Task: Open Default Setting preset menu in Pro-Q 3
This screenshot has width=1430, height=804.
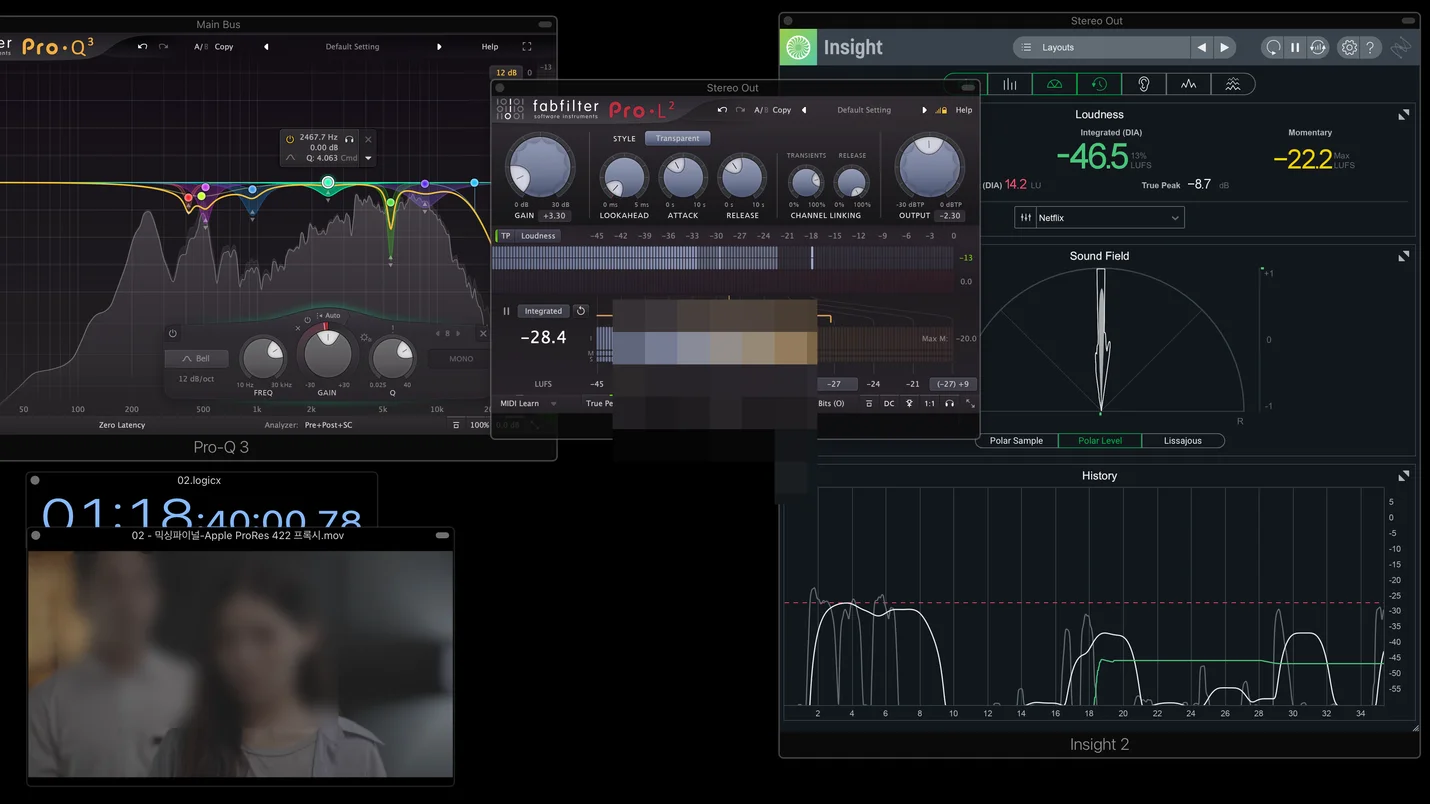Action: point(352,47)
